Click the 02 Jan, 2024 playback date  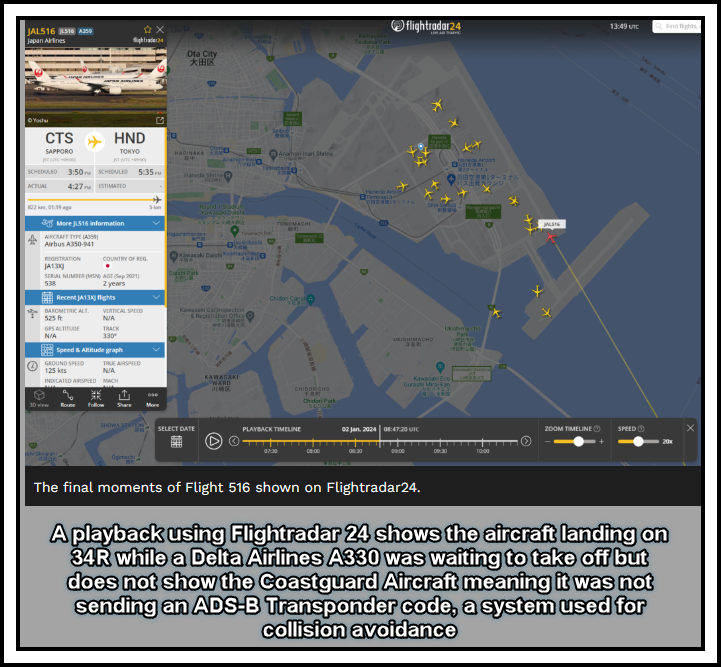click(x=359, y=429)
